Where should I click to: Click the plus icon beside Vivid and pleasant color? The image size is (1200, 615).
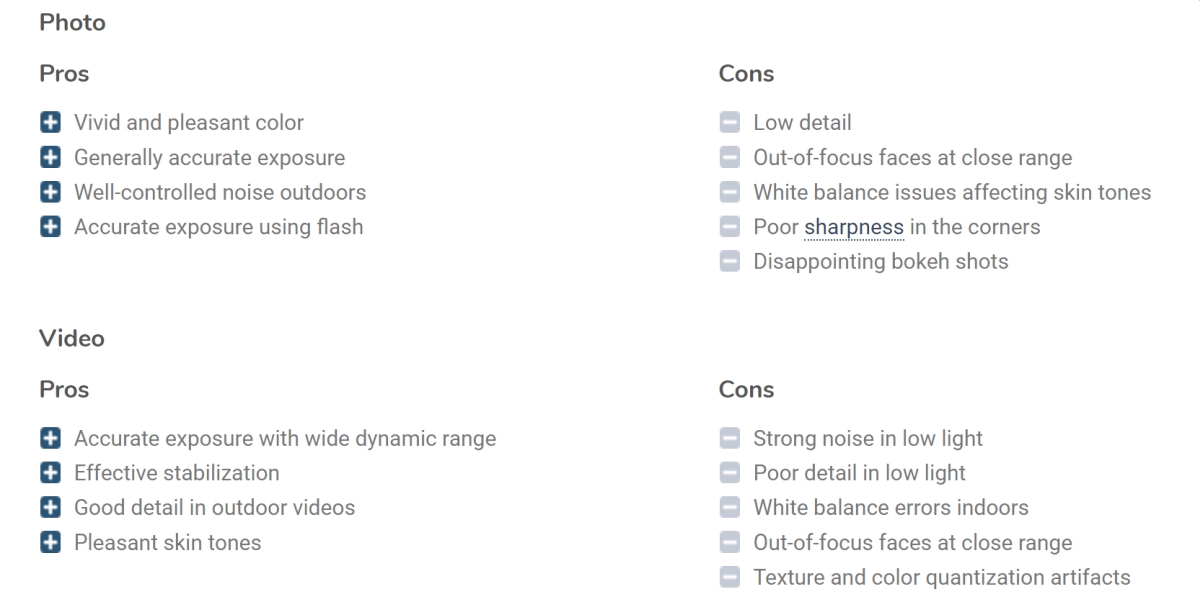point(50,123)
